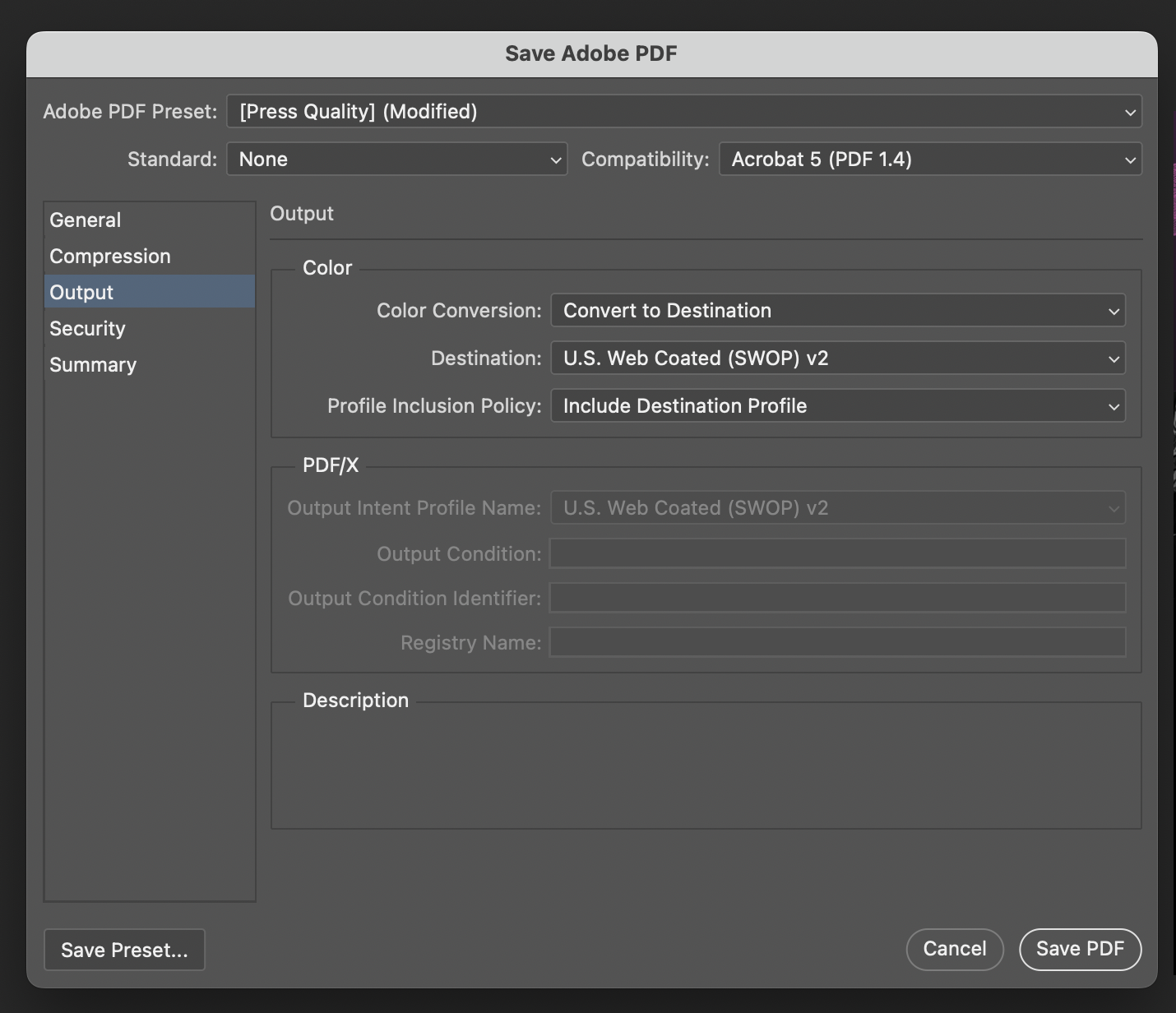Open the Compatibility dropdown
The image size is (1176, 1013).
(930, 159)
